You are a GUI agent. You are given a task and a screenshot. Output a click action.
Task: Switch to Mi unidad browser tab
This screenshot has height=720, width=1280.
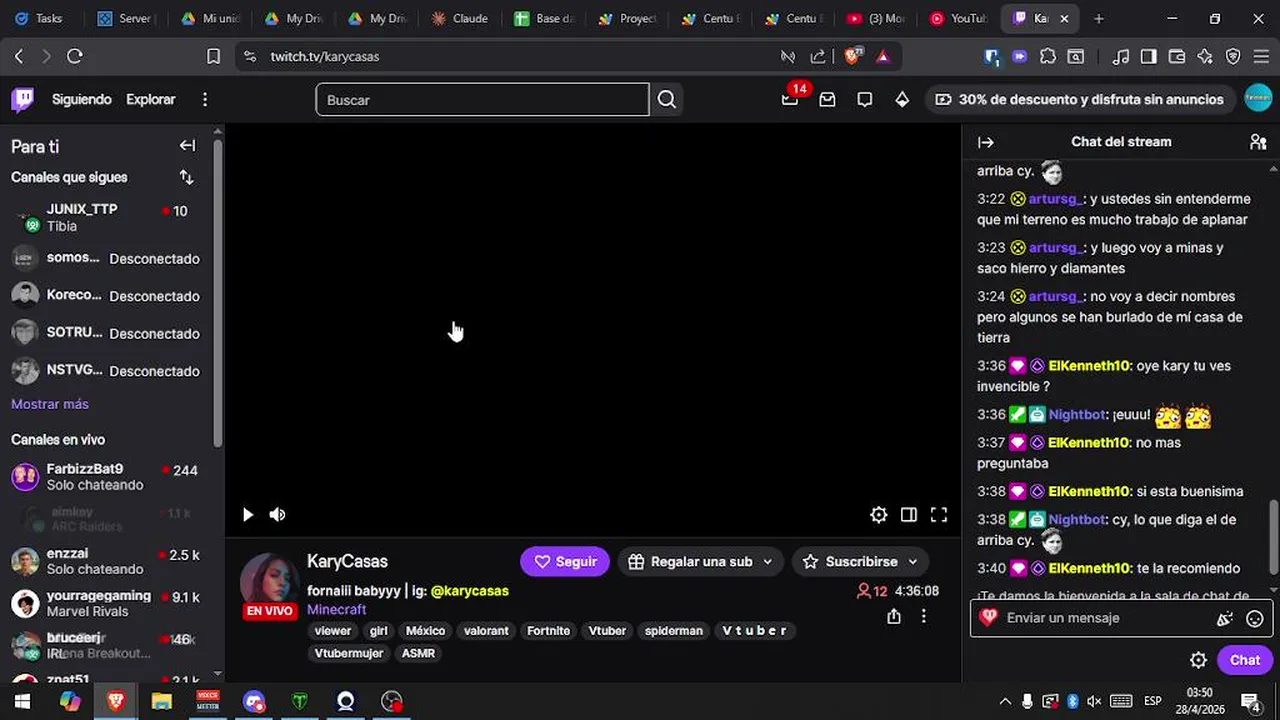click(x=209, y=18)
